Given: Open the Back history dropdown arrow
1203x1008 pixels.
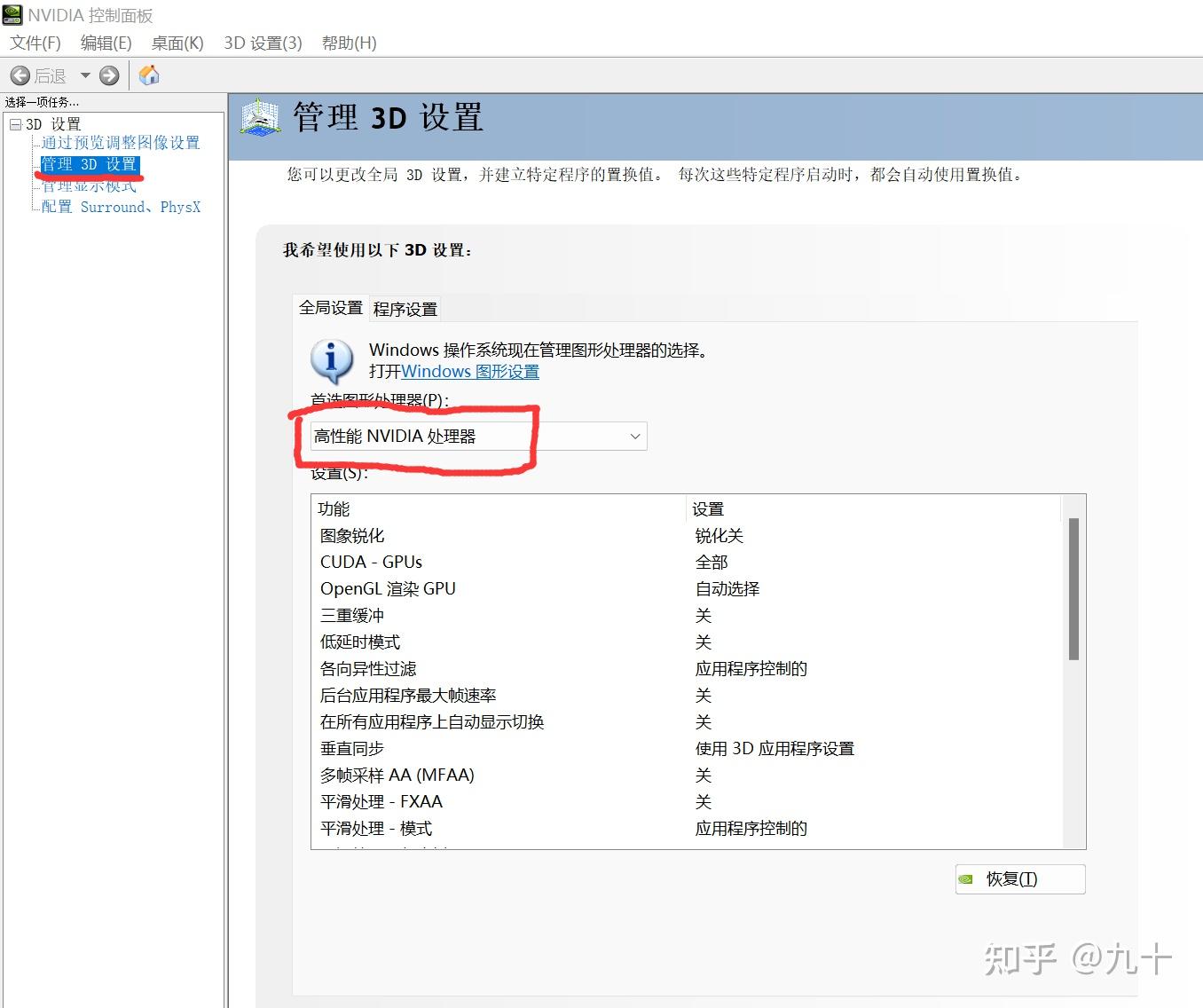Looking at the screenshot, I should (x=85, y=75).
